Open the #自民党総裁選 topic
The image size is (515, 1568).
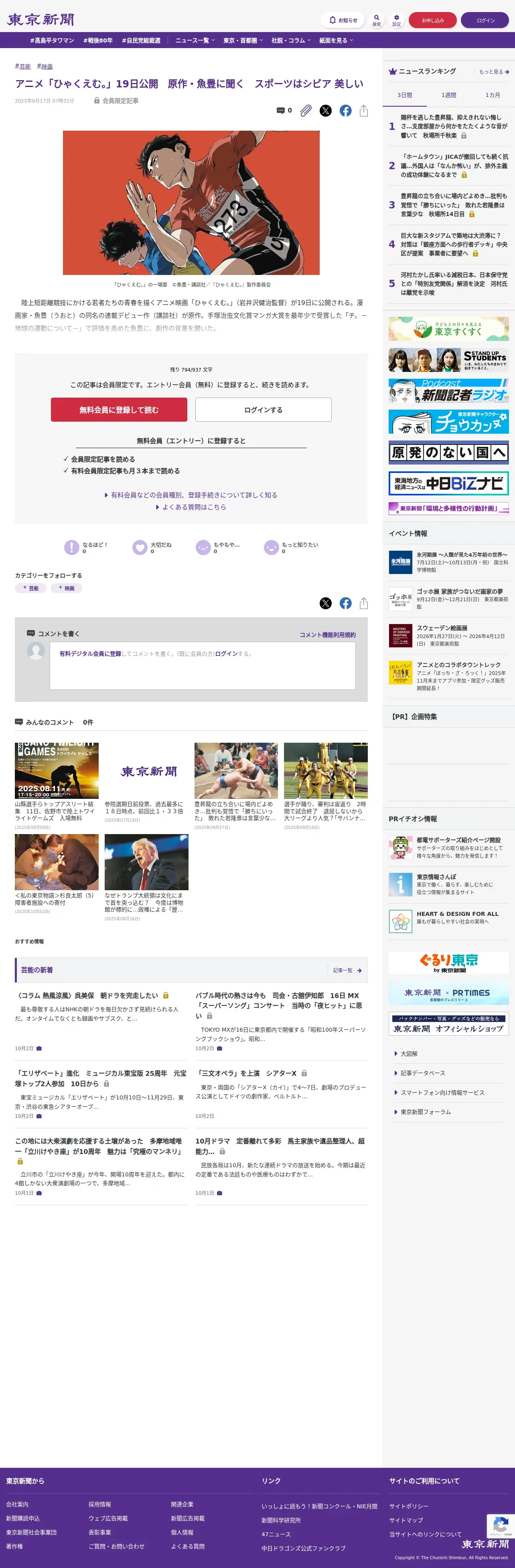coord(141,41)
